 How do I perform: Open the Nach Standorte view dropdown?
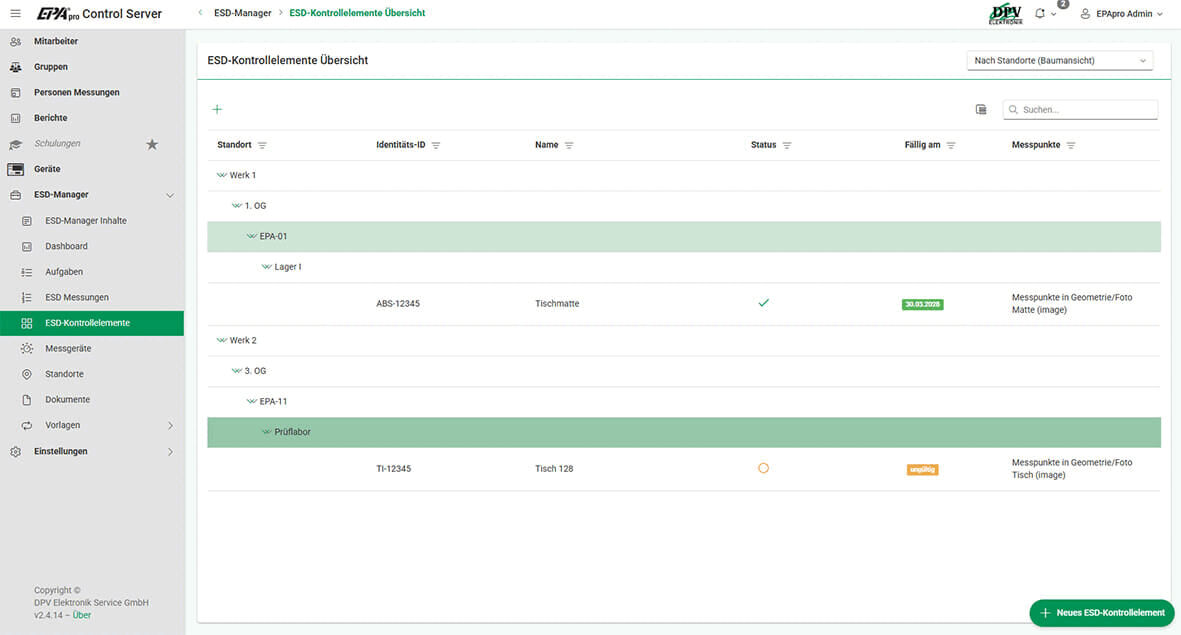pos(1060,61)
